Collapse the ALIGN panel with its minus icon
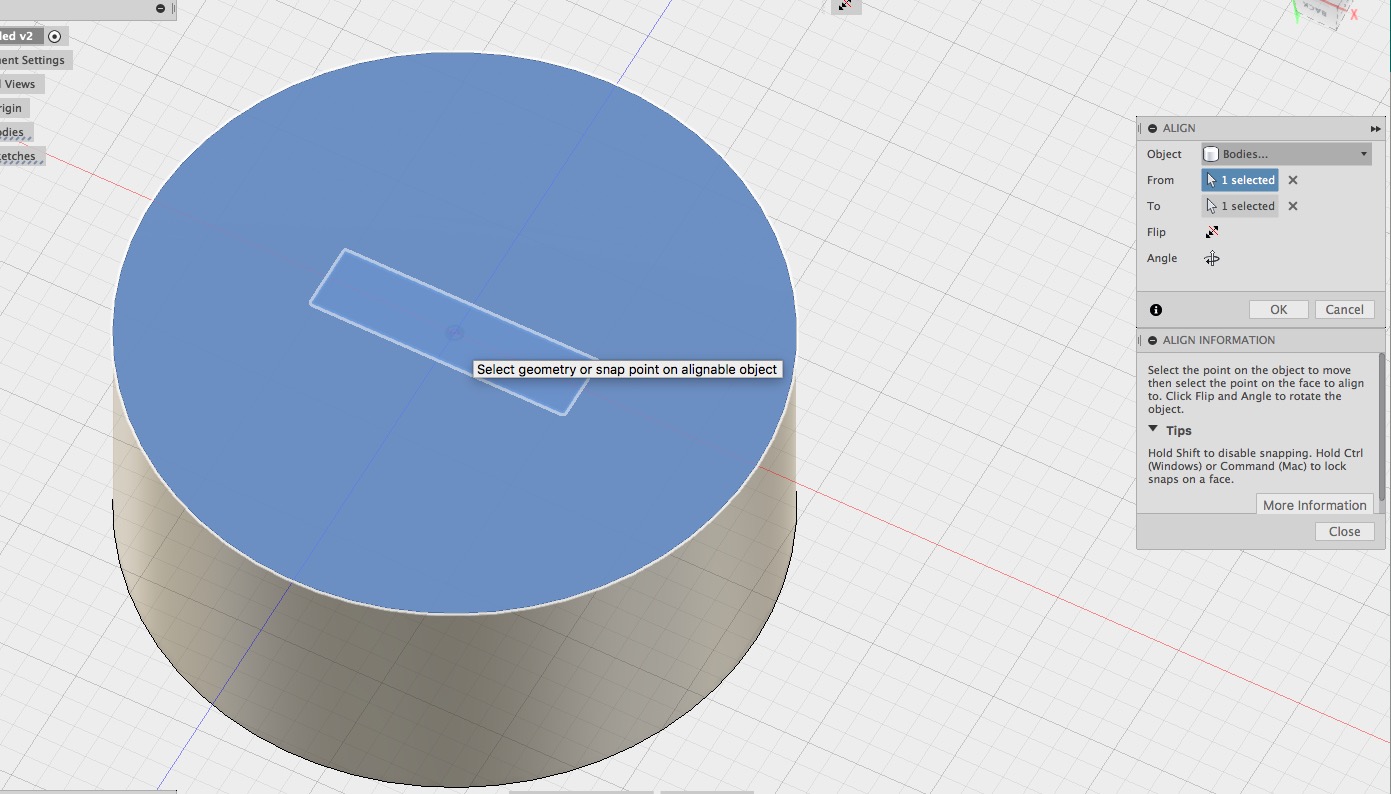Viewport: 1391px width, 794px height. point(1152,128)
